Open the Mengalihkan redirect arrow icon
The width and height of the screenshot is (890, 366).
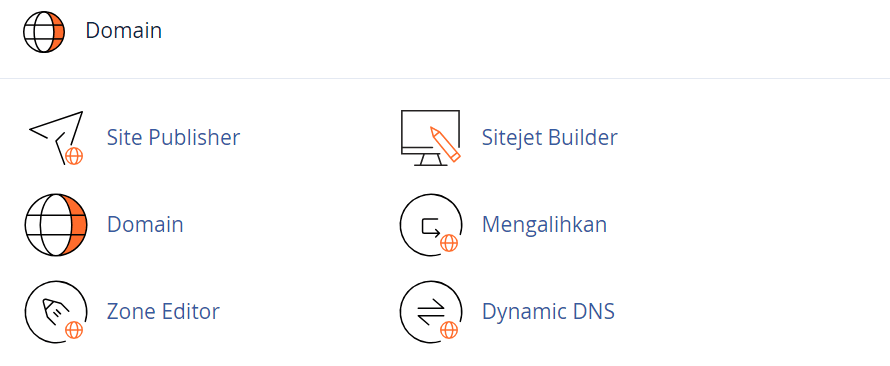coord(430,225)
